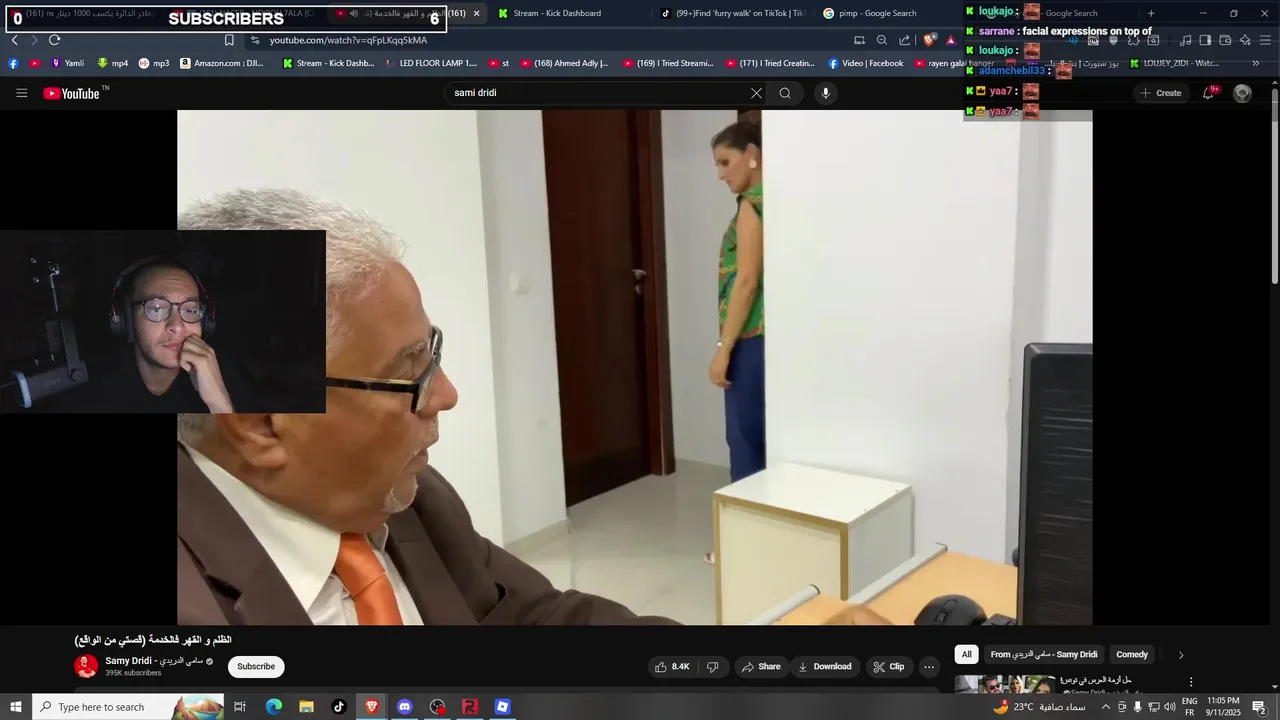Open 'Amazon.com : DJI...' bookmark
Image resolution: width=1280 pixels, height=720 pixels.
222,63
